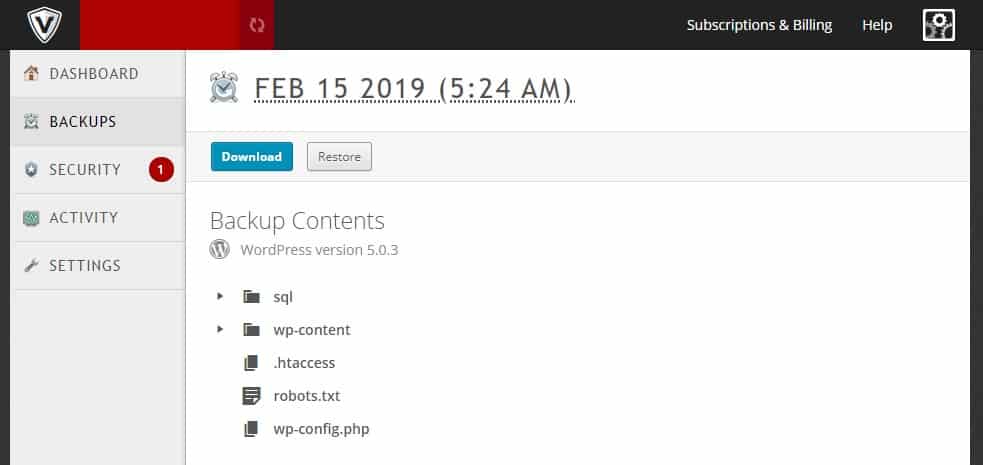Select the wp-config.php file
The width and height of the screenshot is (983, 465).
(x=321, y=429)
